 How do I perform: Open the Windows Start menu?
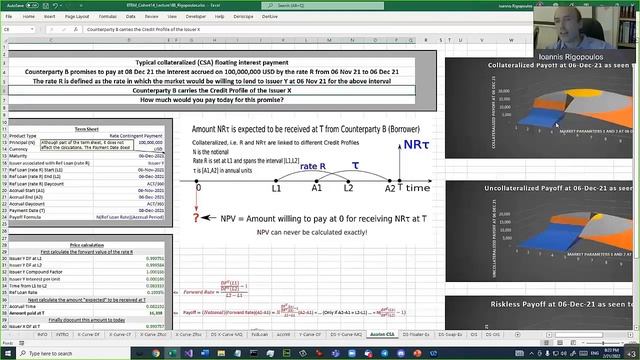click(x=7, y=353)
